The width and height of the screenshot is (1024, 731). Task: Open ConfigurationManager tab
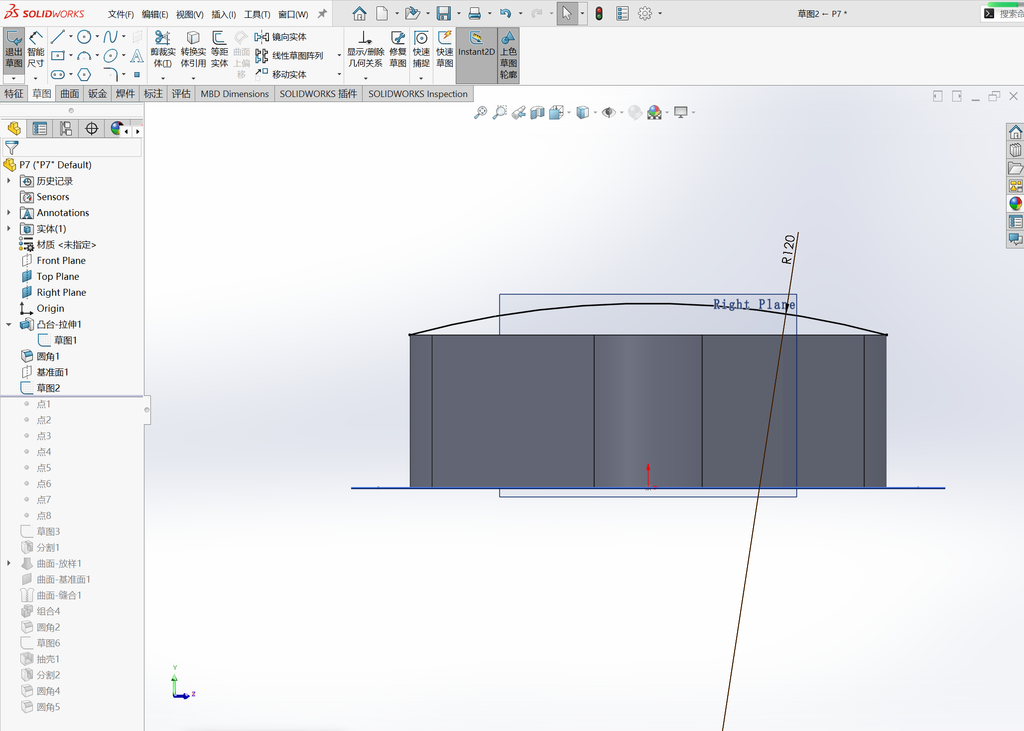point(66,129)
